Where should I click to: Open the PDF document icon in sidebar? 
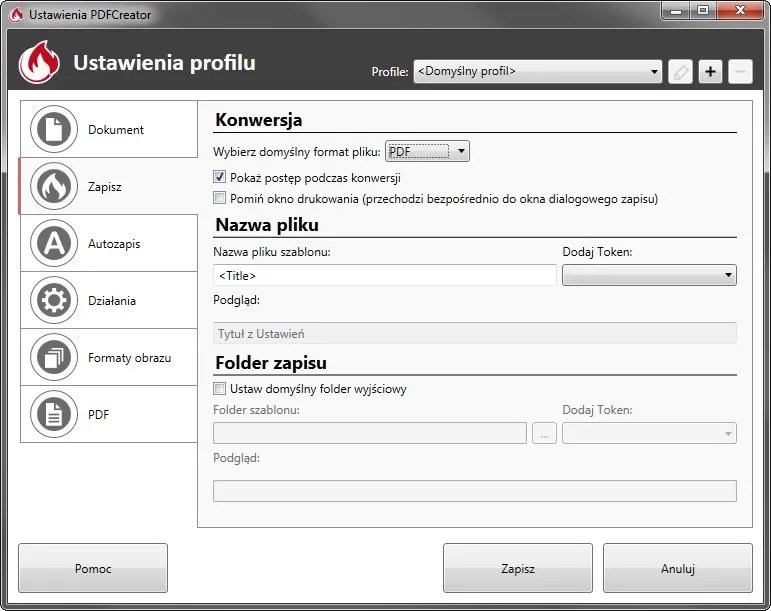(54, 414)
